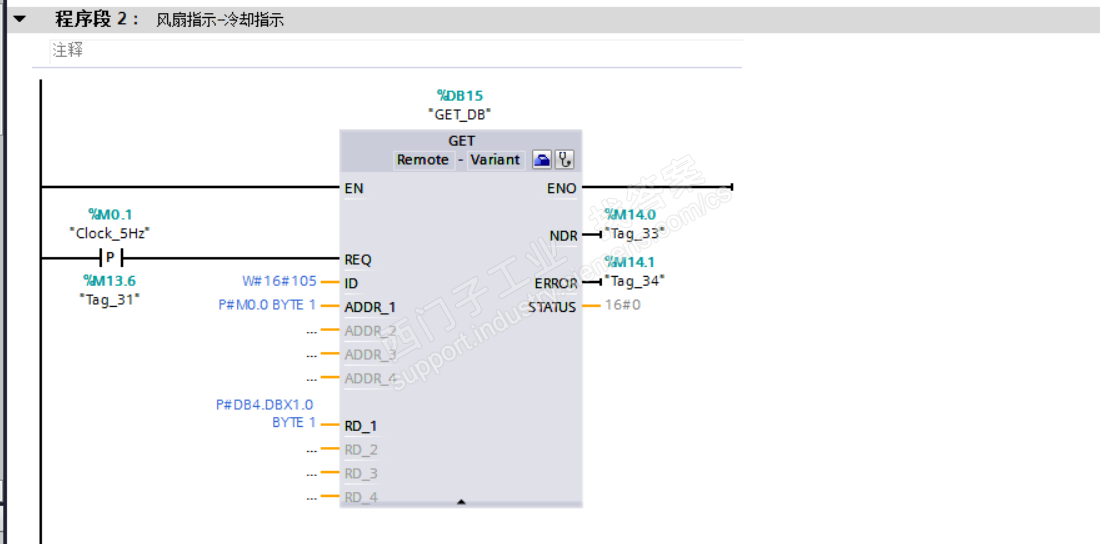Edit the ID value W#16#105

(x=279, y=282)
